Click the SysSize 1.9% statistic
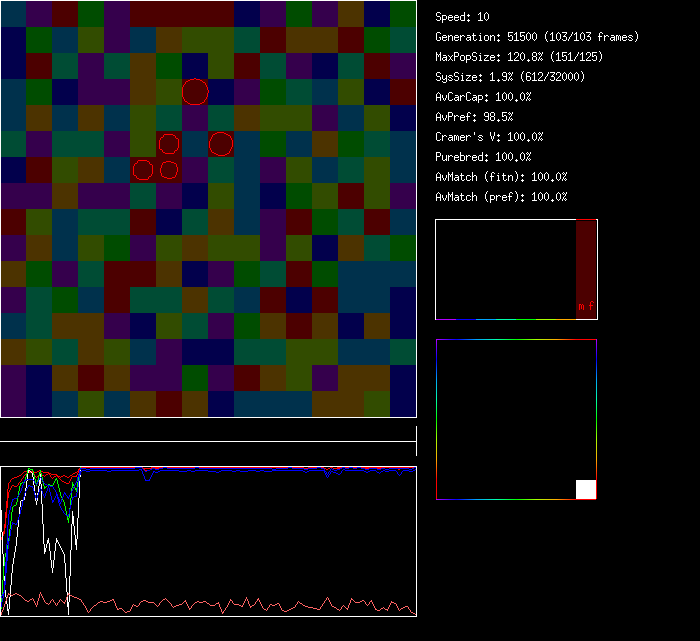This screenshot has width=700, height=641. (510, 77)
